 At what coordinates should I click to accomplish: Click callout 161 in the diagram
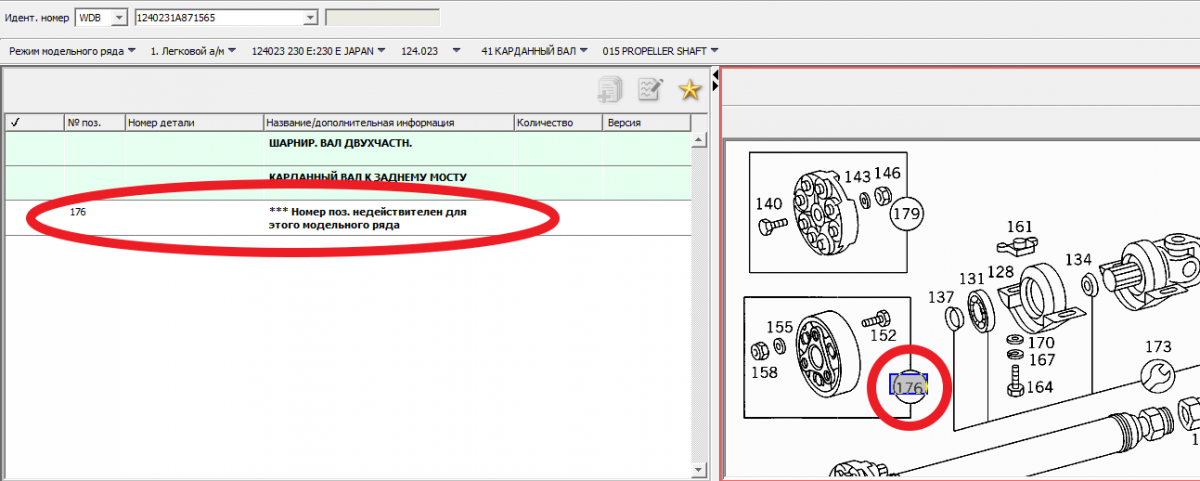pos(1018,226)
